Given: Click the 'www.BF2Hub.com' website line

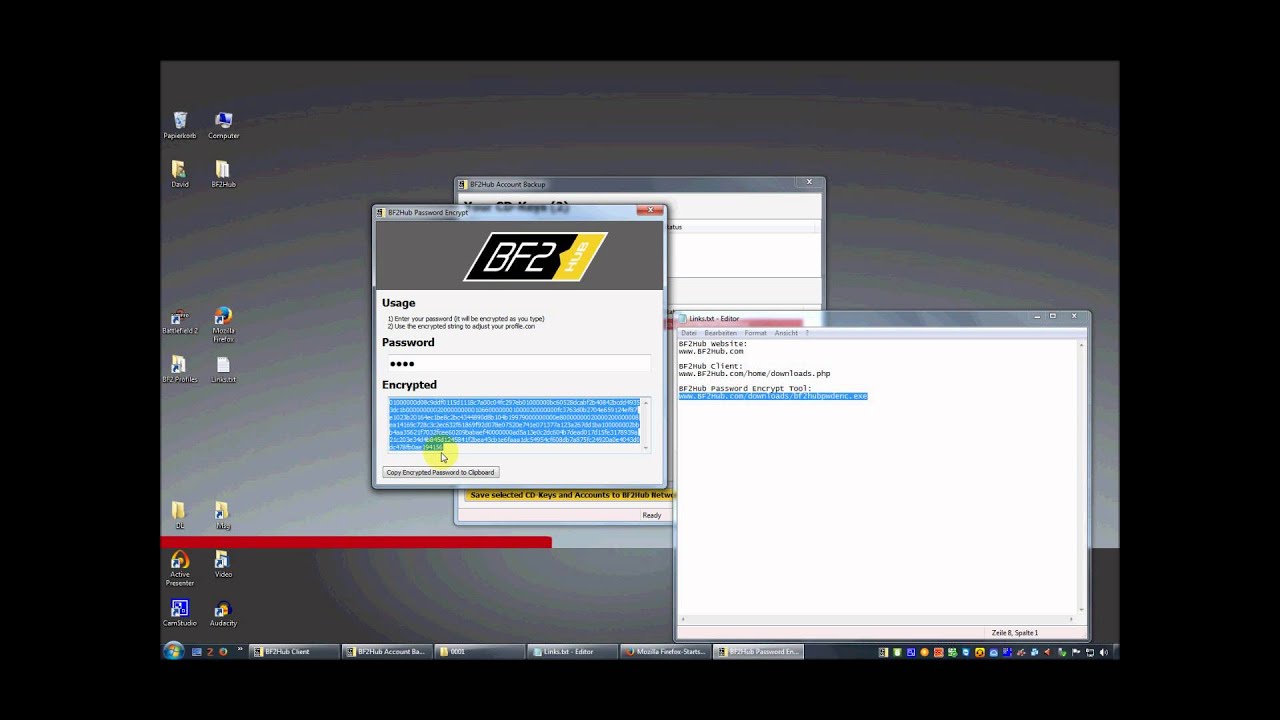Looking at the screenshot, I should click(711, 352).
